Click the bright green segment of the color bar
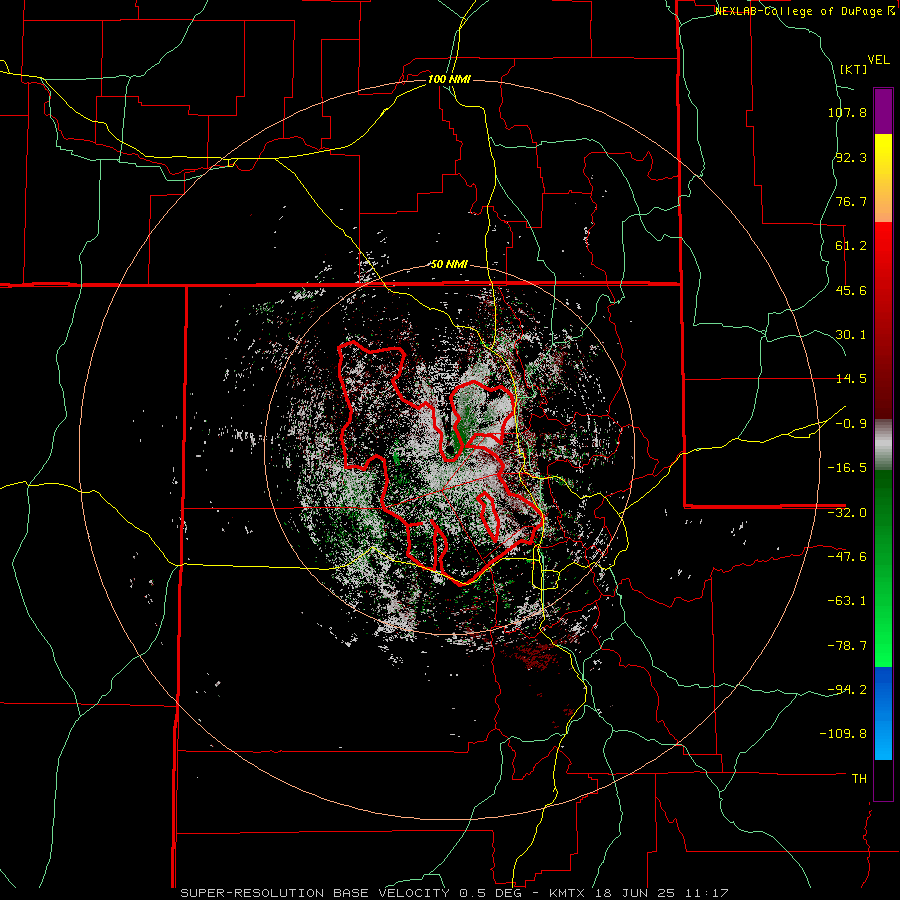The image size is (900, 900). point(883,568)
